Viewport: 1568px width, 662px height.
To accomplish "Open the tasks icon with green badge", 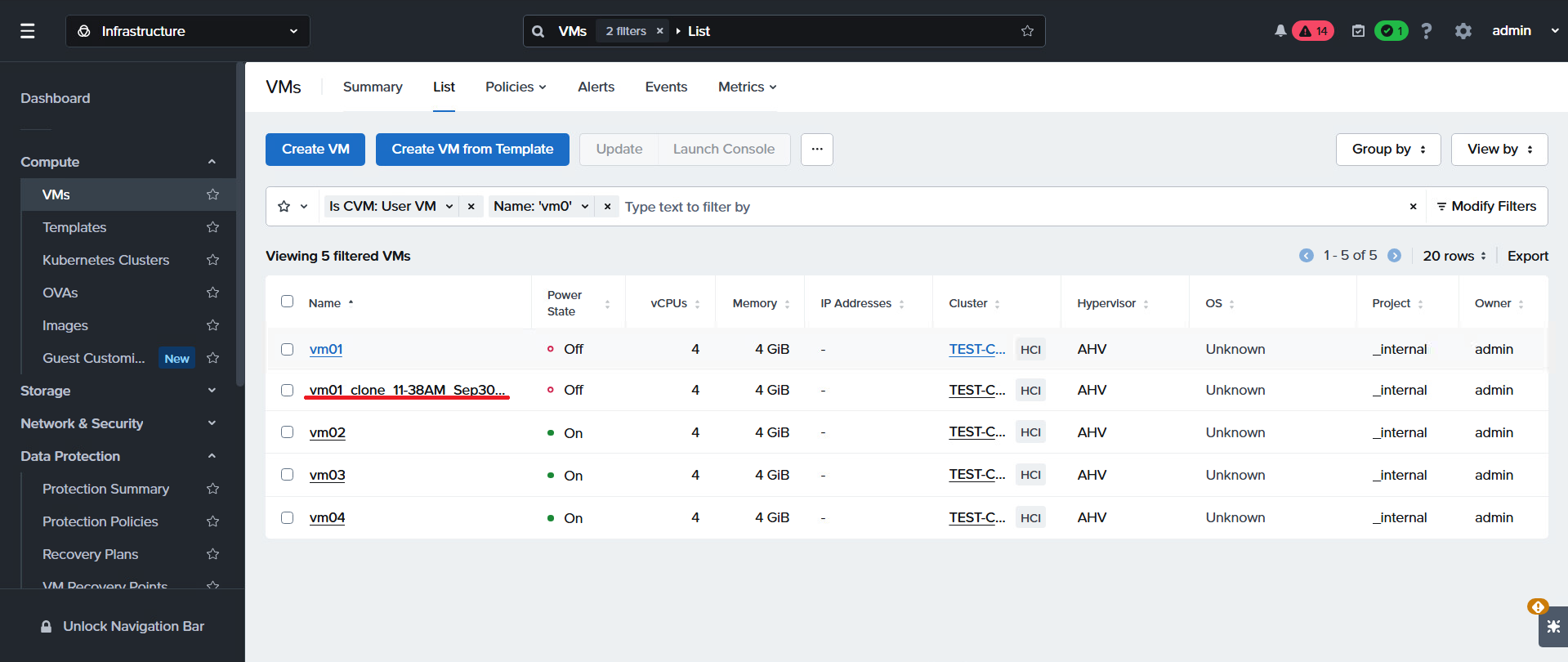I will click(1358, 31).
